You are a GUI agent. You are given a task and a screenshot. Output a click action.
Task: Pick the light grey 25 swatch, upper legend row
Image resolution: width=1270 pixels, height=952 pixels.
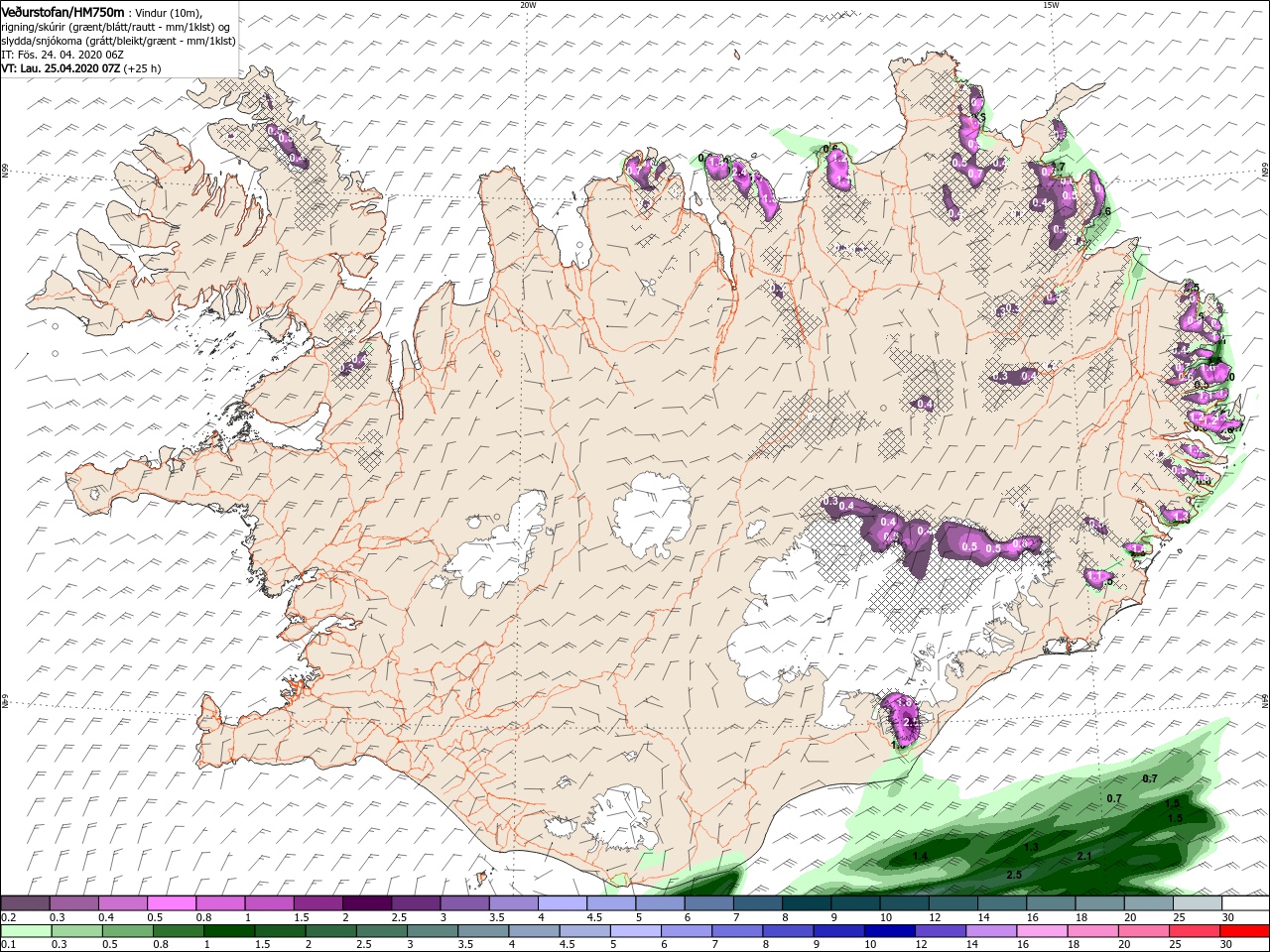(x=1197, y=903)
